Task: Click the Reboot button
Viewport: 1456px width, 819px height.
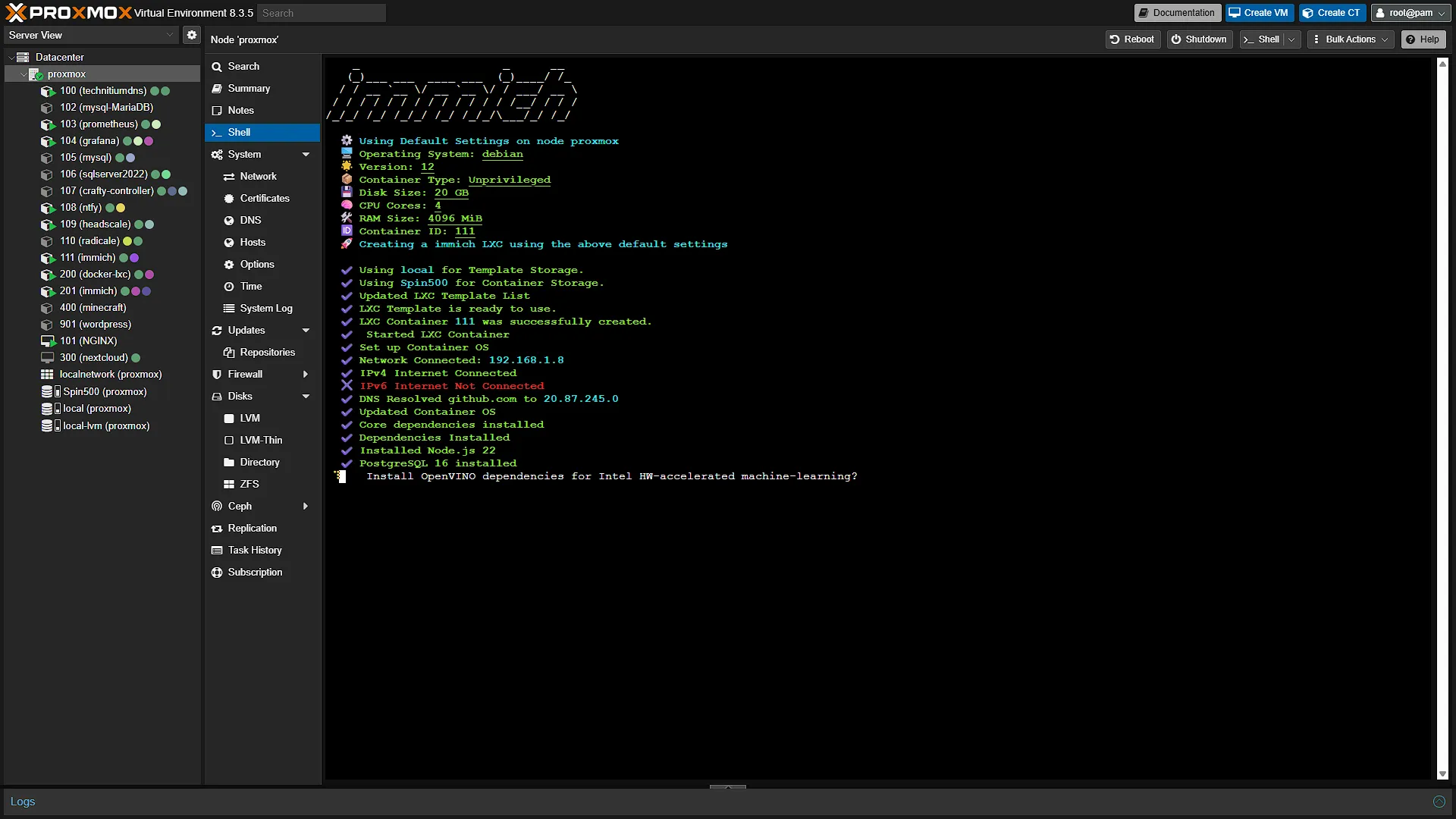Action: pos(1133,39)
